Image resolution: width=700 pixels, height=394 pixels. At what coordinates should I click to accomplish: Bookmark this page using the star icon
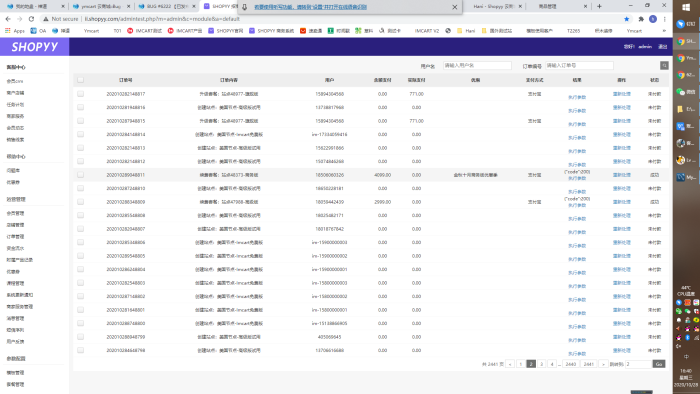pos(626,19)
